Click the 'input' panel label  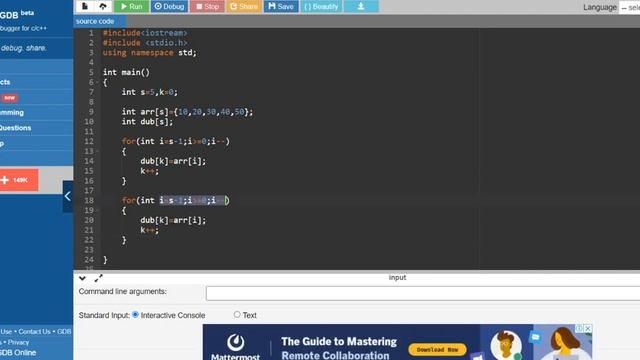click(397, 278)
